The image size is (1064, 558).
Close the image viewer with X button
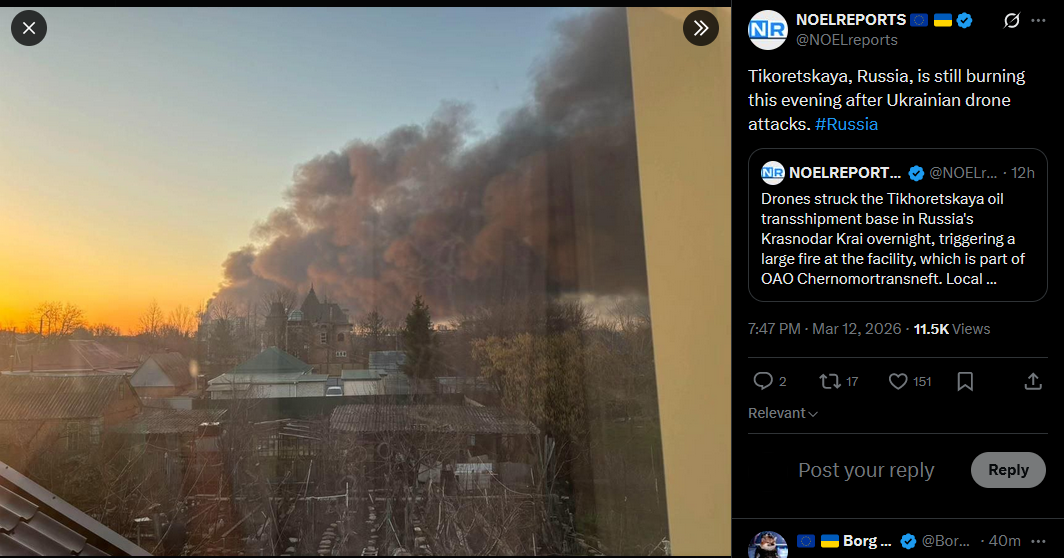[x=28, y=28]
